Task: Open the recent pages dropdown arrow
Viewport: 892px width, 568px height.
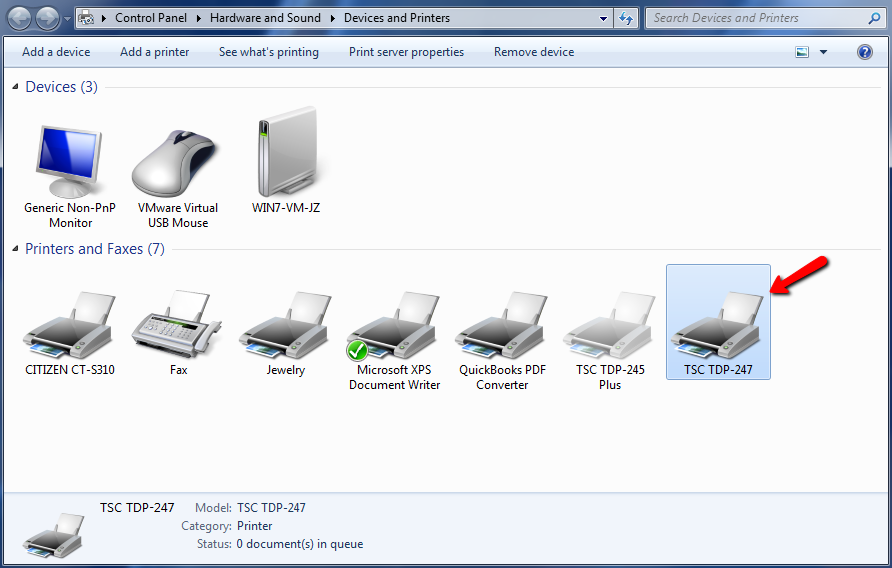Action: click(x=67, y=18)
